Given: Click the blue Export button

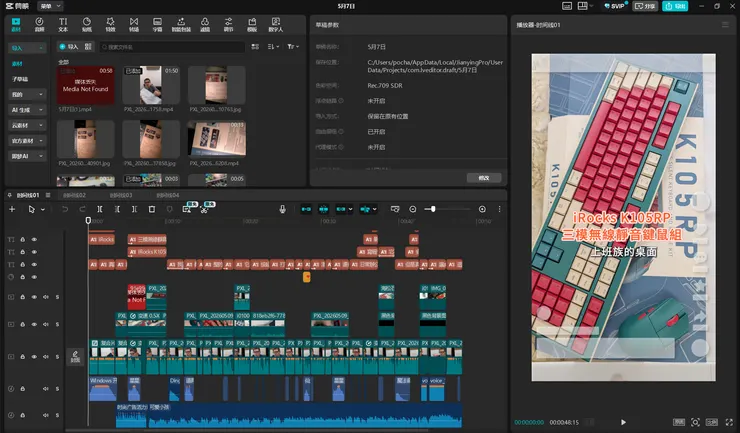Looking at the screenshot, I should pos(675,6).
